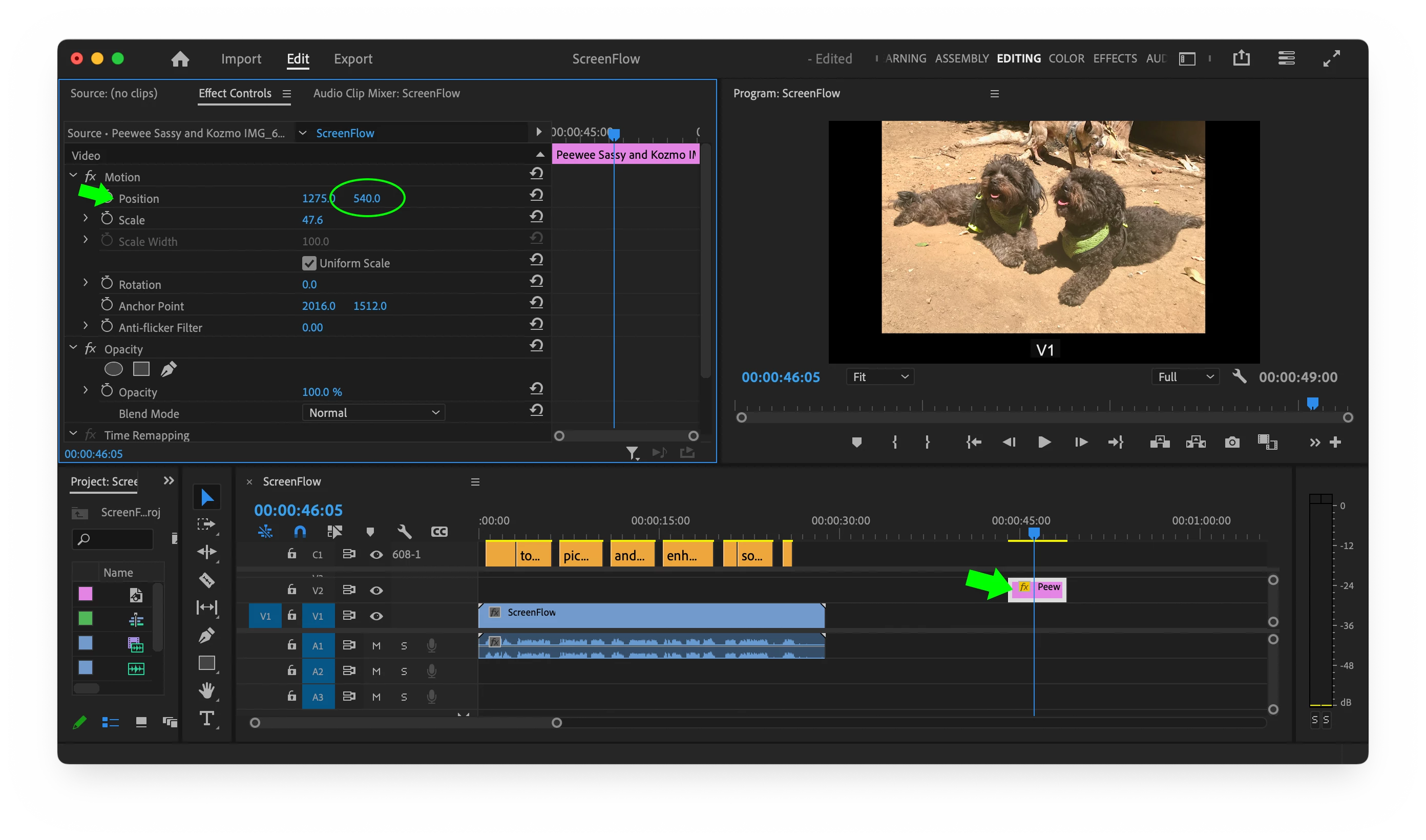The image size is (1426, 840).
Task: Select the Razor tool
Action: point(206,580)
